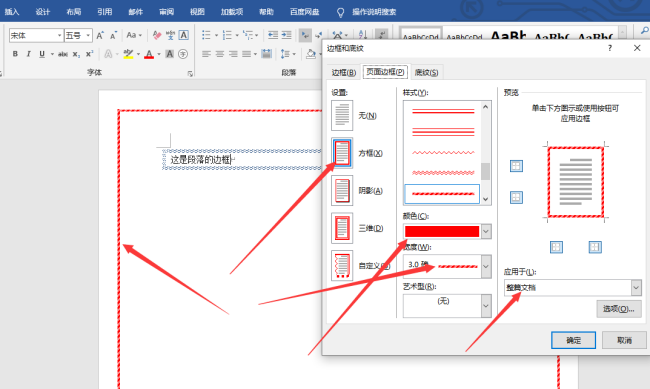Click the red color swatch under 颜色
The height and width of the screenshot is (389, 650).
click(442, 231)
